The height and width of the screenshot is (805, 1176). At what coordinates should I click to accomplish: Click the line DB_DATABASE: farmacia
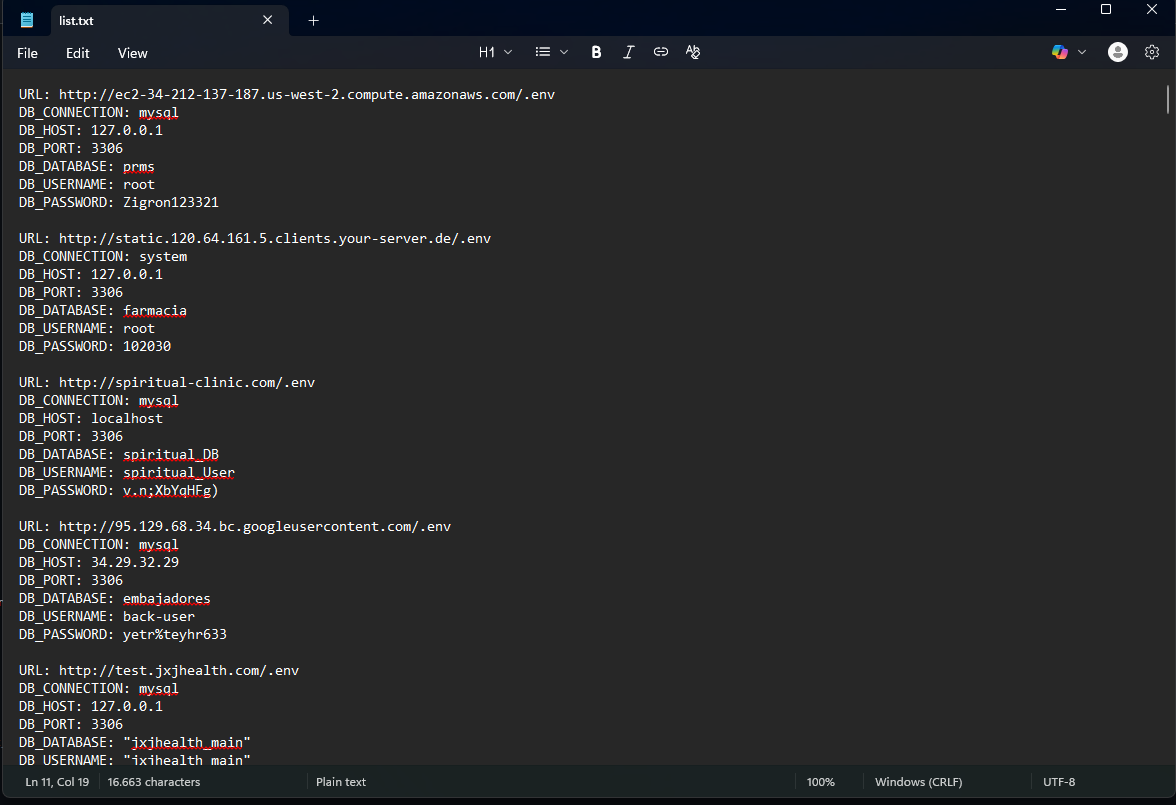pyautogui.click(x=103, y=311)
